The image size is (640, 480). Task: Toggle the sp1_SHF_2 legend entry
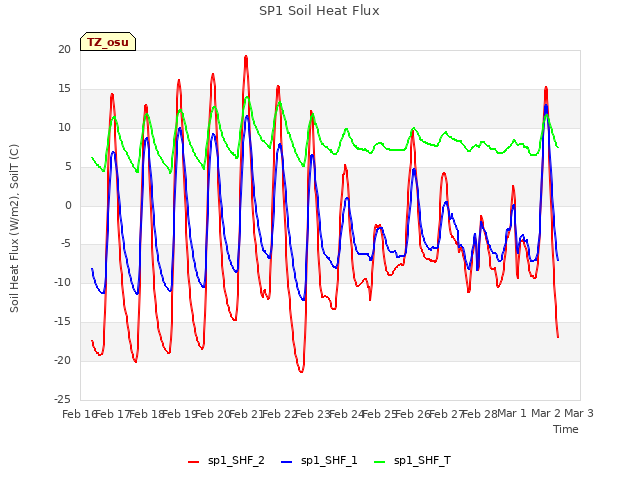click(x=226, y=460)
